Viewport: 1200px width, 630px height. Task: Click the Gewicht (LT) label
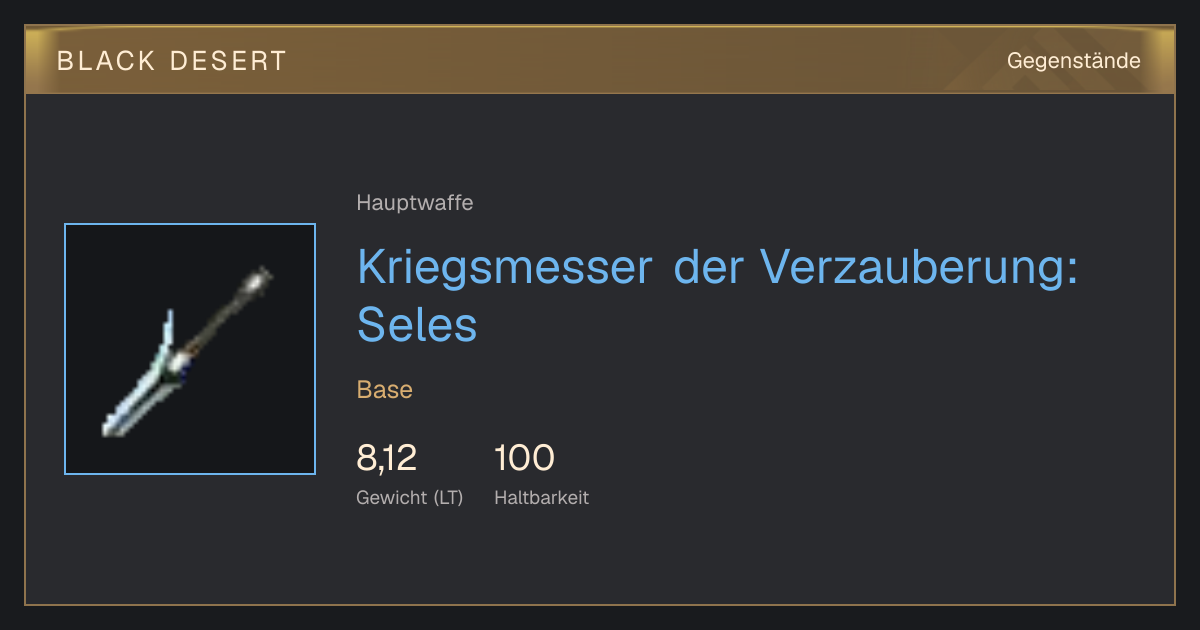[409, 497]
